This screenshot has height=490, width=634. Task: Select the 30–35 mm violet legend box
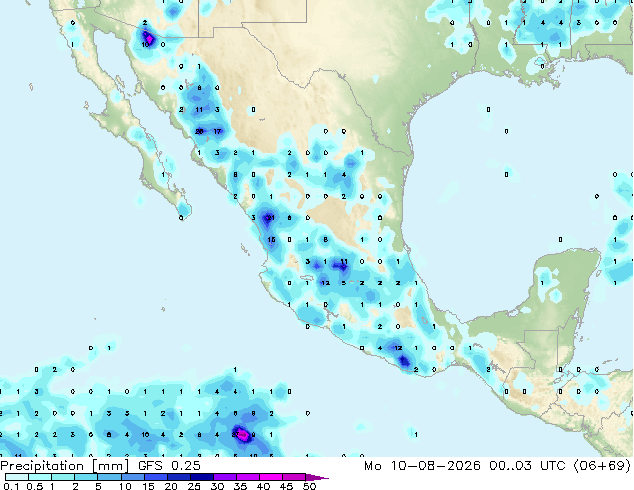click(224, 477)
